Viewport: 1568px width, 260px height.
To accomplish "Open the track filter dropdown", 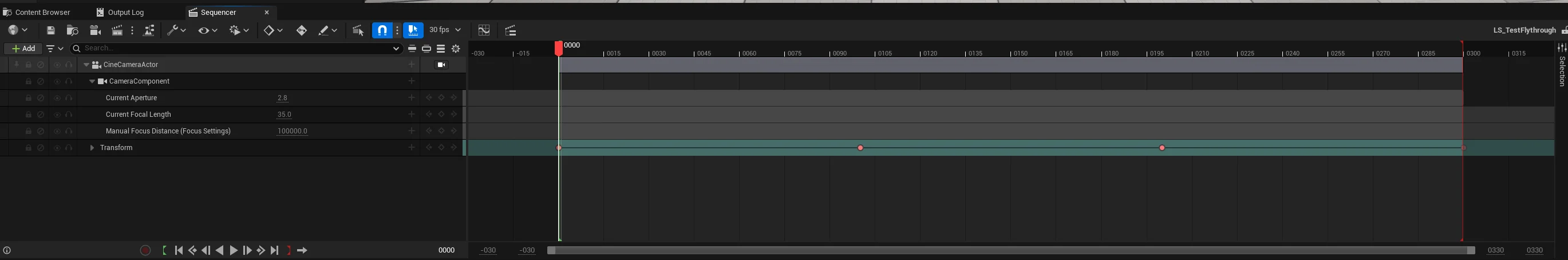I will click(55, 49).
